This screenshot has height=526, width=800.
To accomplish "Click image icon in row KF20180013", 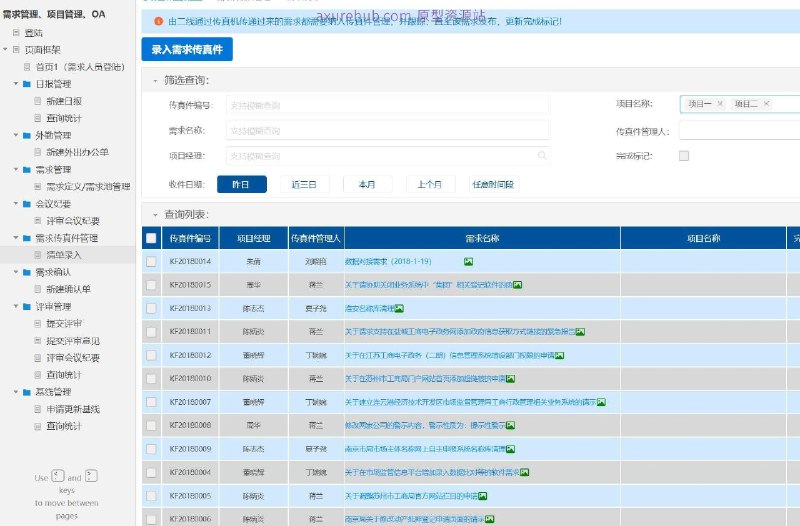I will click(399, 308).
